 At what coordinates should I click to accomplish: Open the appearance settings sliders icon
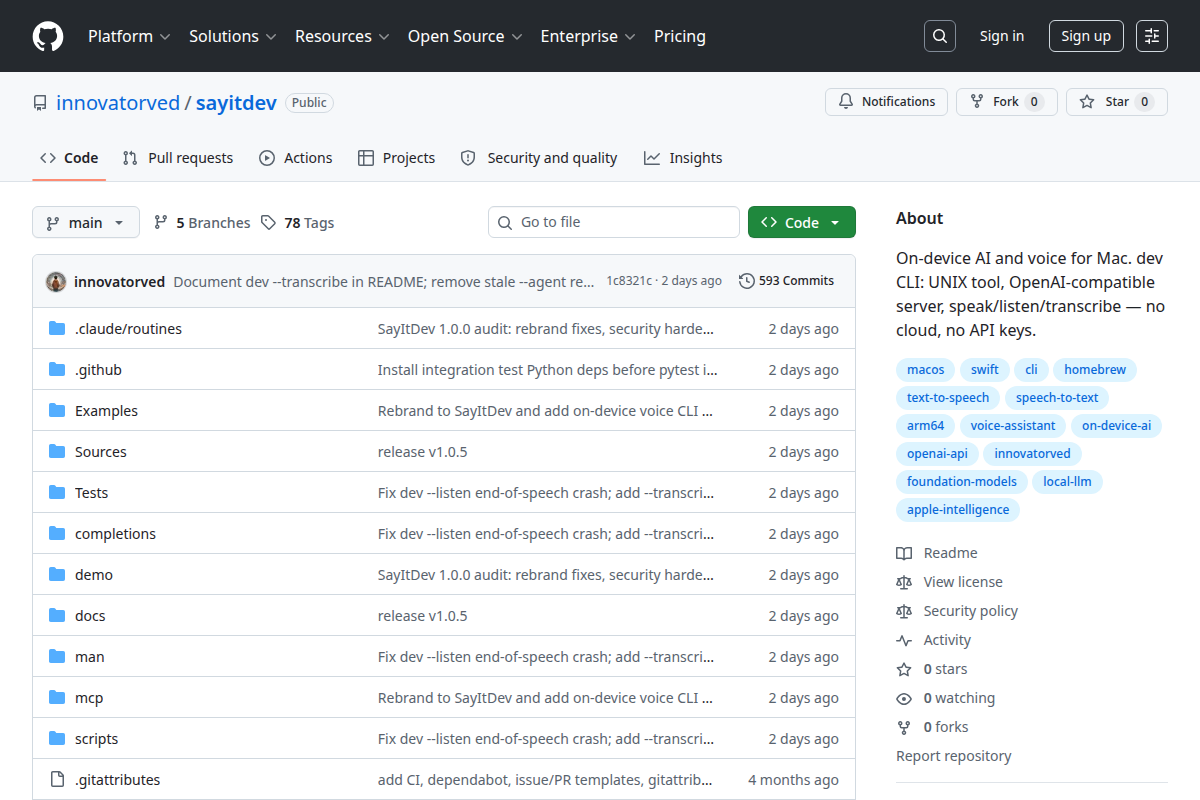(x=1152, y=36)
